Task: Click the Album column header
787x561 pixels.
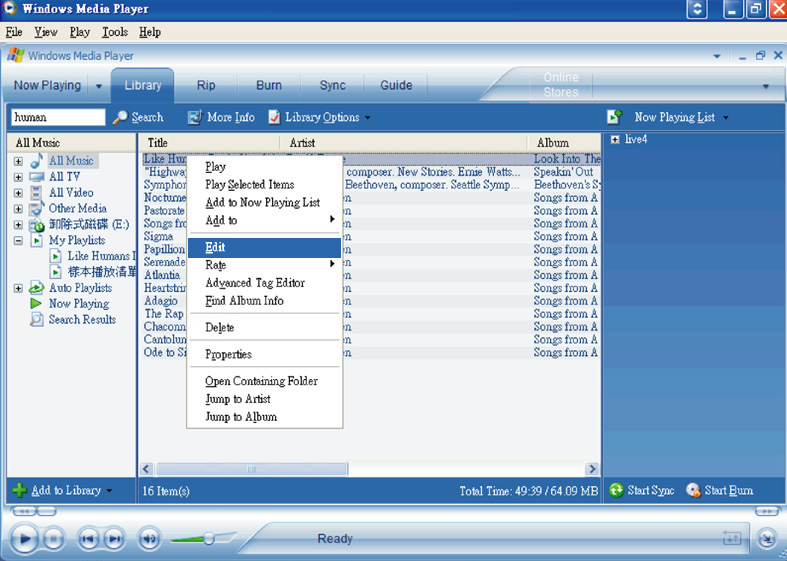Action: coord(564,143)
